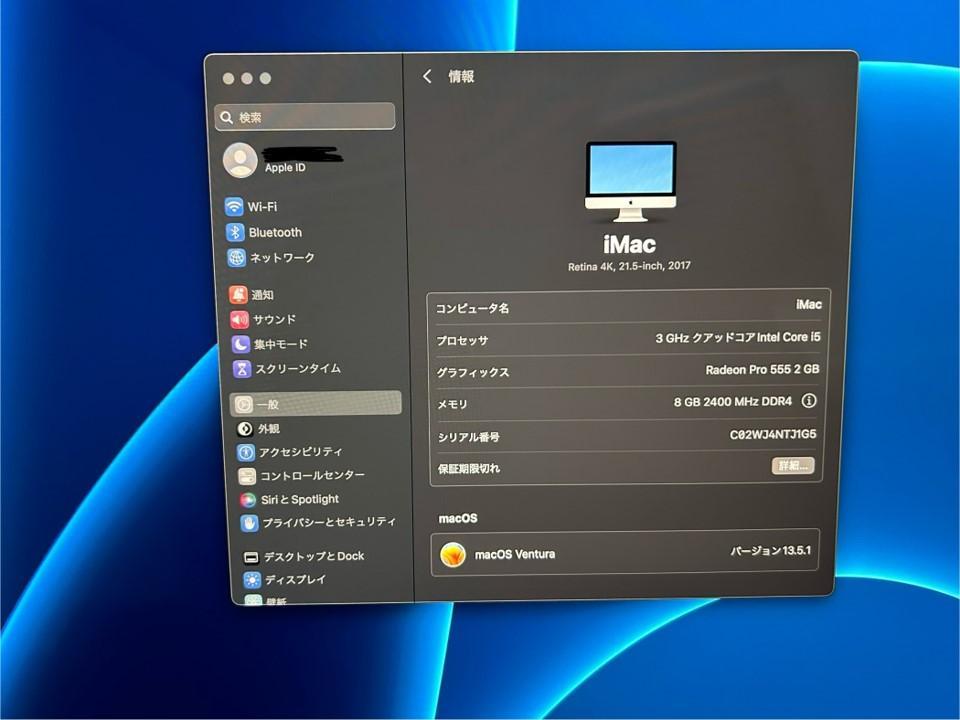Click the Apple ID avatar picture
Screen dimensions: 960x720
click(240, 160)
